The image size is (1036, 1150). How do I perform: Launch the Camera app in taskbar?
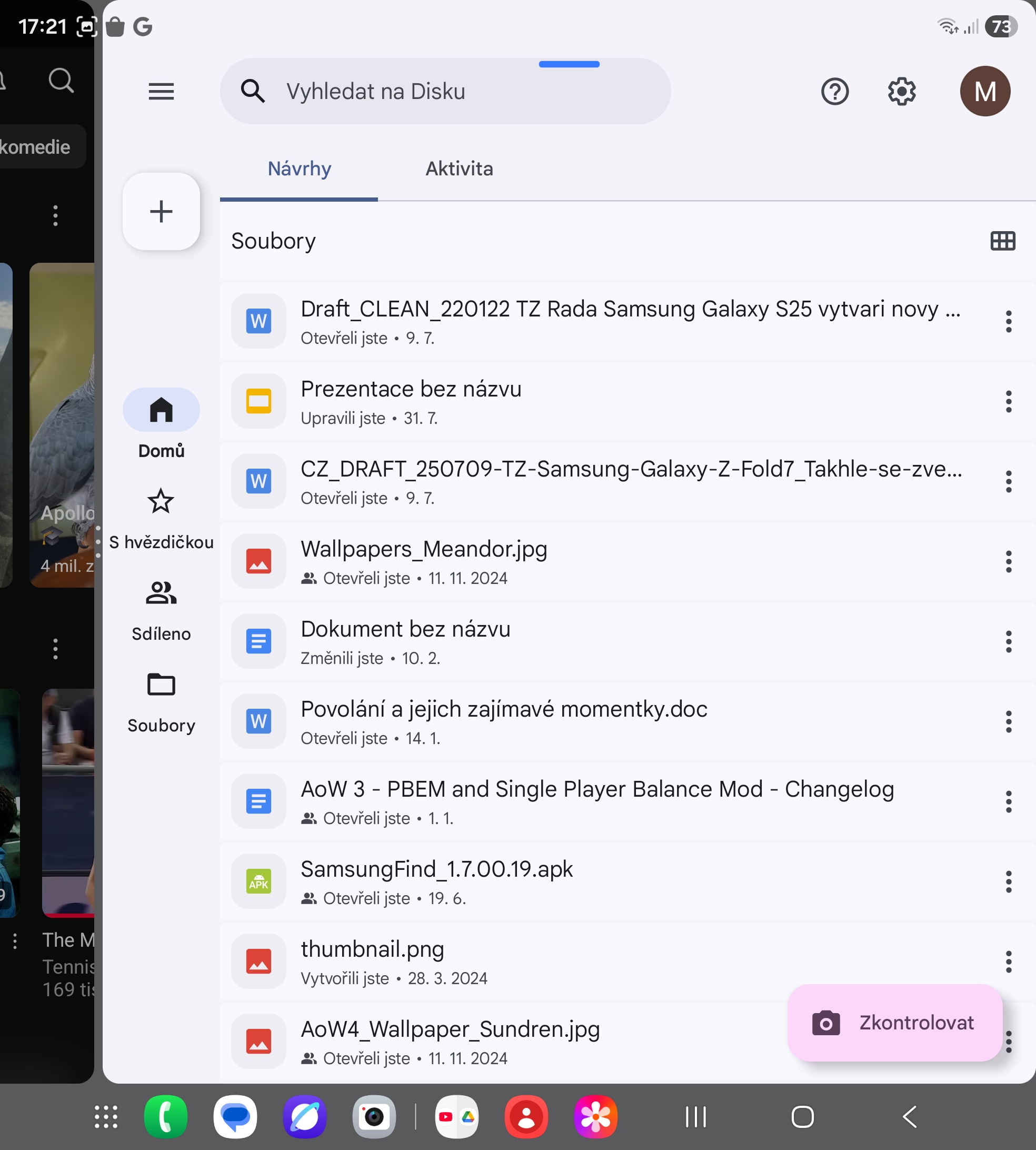[374, 1116]
